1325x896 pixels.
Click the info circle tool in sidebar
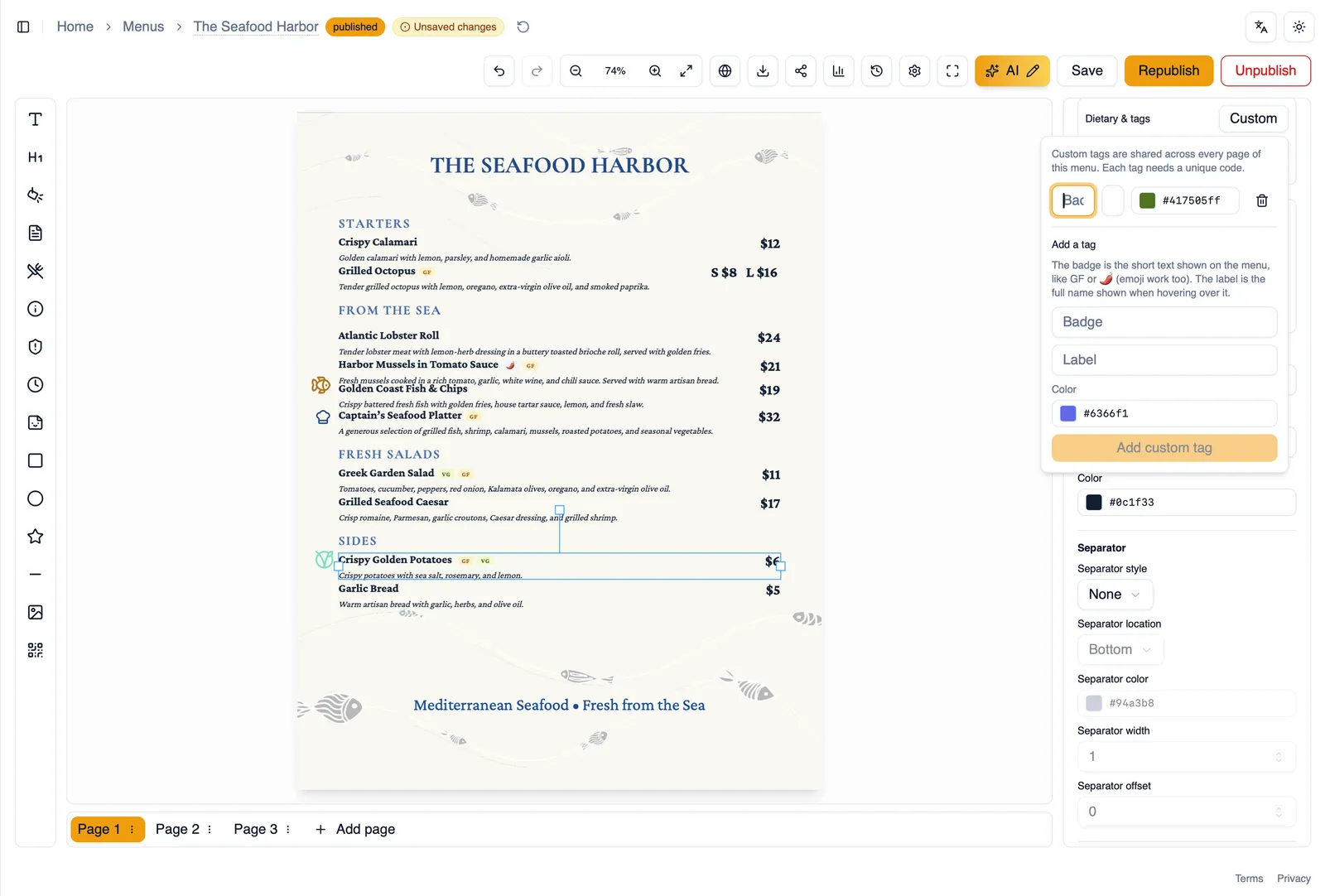pyautogui.click(x=36, y=309)
